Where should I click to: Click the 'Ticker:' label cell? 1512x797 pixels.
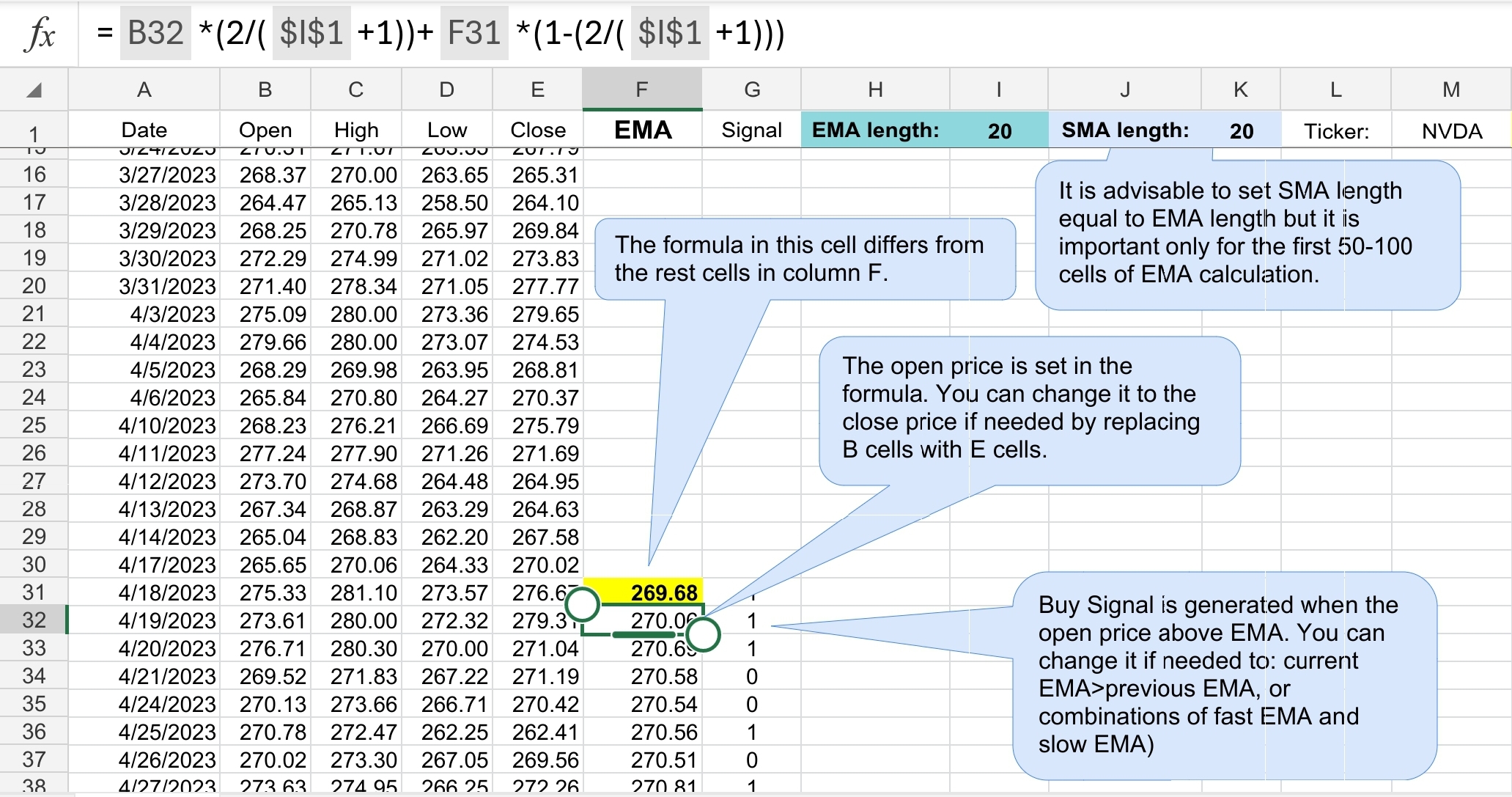(1336, 131)
